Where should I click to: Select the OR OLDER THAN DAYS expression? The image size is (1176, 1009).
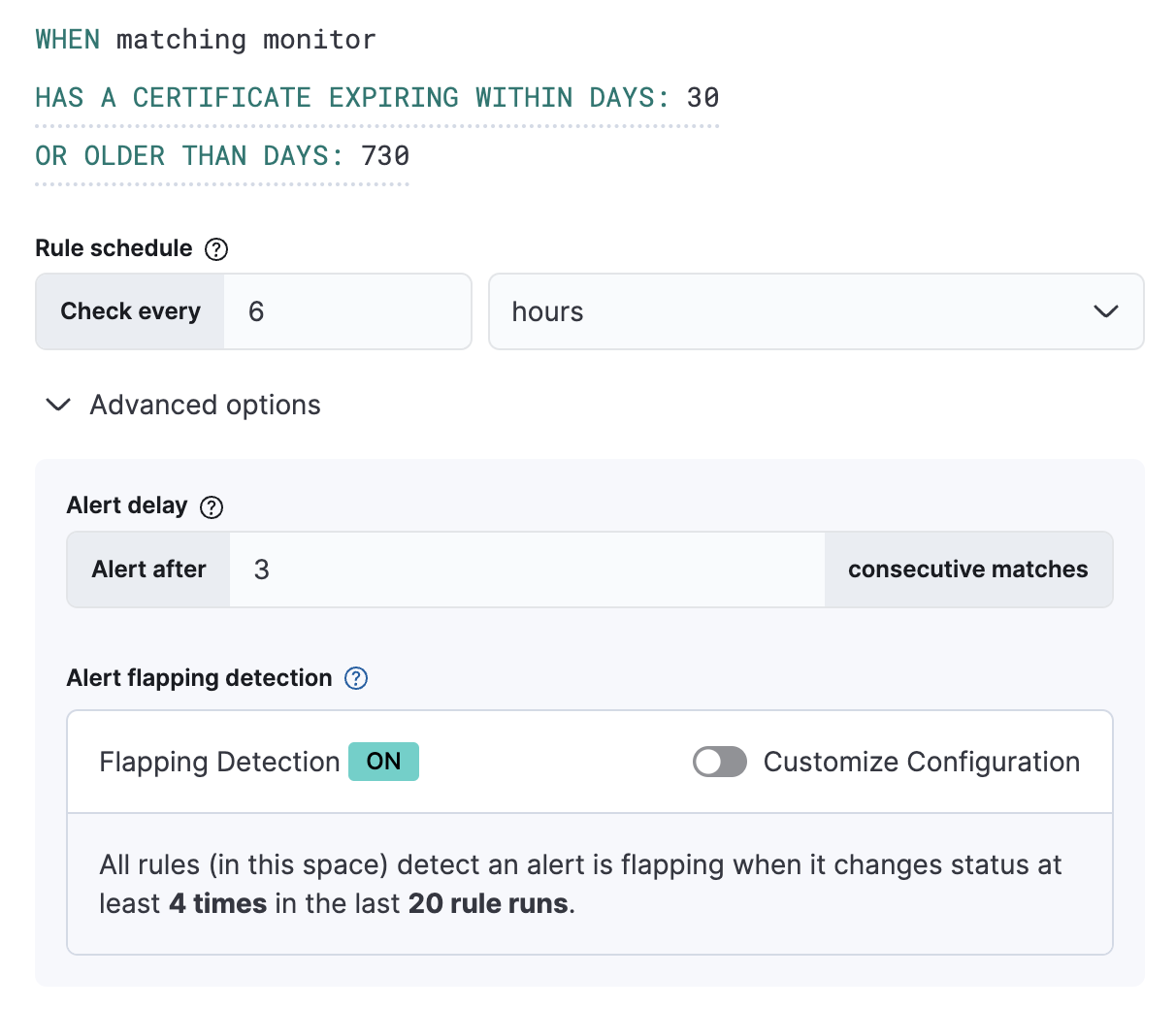tap(221, 155)
